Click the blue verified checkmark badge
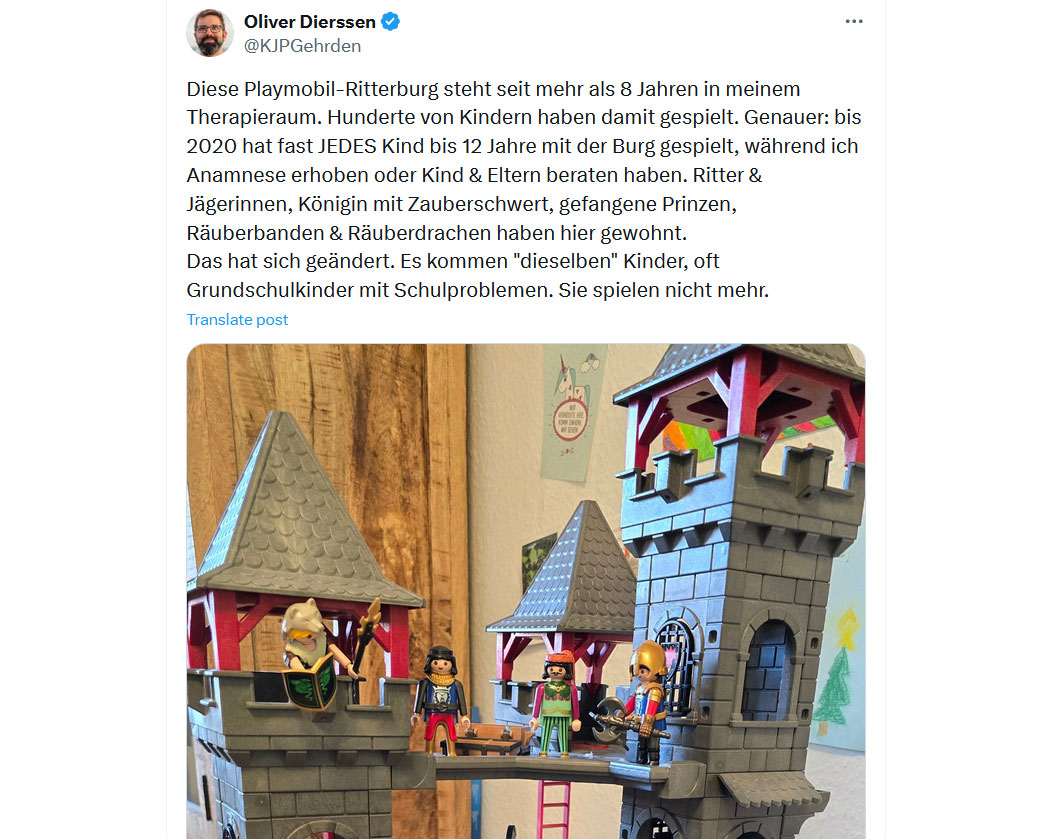This screenshot has width=1050, height=839. pos(390,21)
